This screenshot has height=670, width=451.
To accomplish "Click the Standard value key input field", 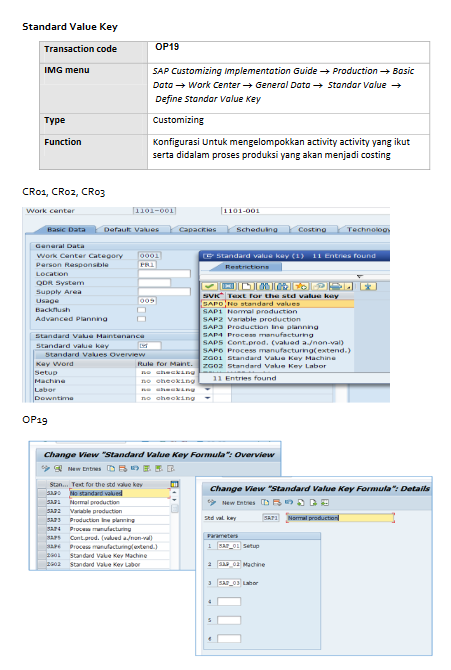I will (149, 345).
